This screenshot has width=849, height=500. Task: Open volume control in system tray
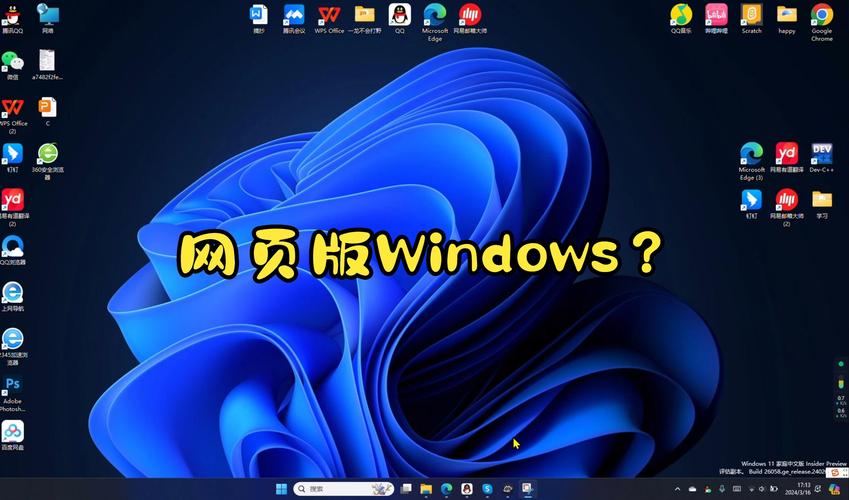[762, 489]
